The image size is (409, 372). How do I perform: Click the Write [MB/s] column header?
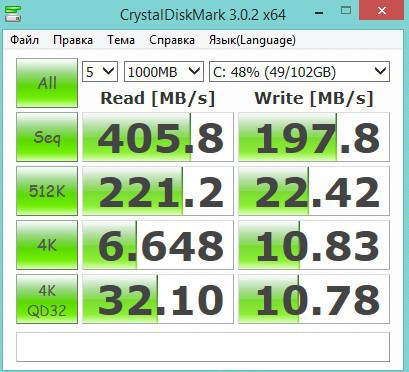(x=314, y=98)
